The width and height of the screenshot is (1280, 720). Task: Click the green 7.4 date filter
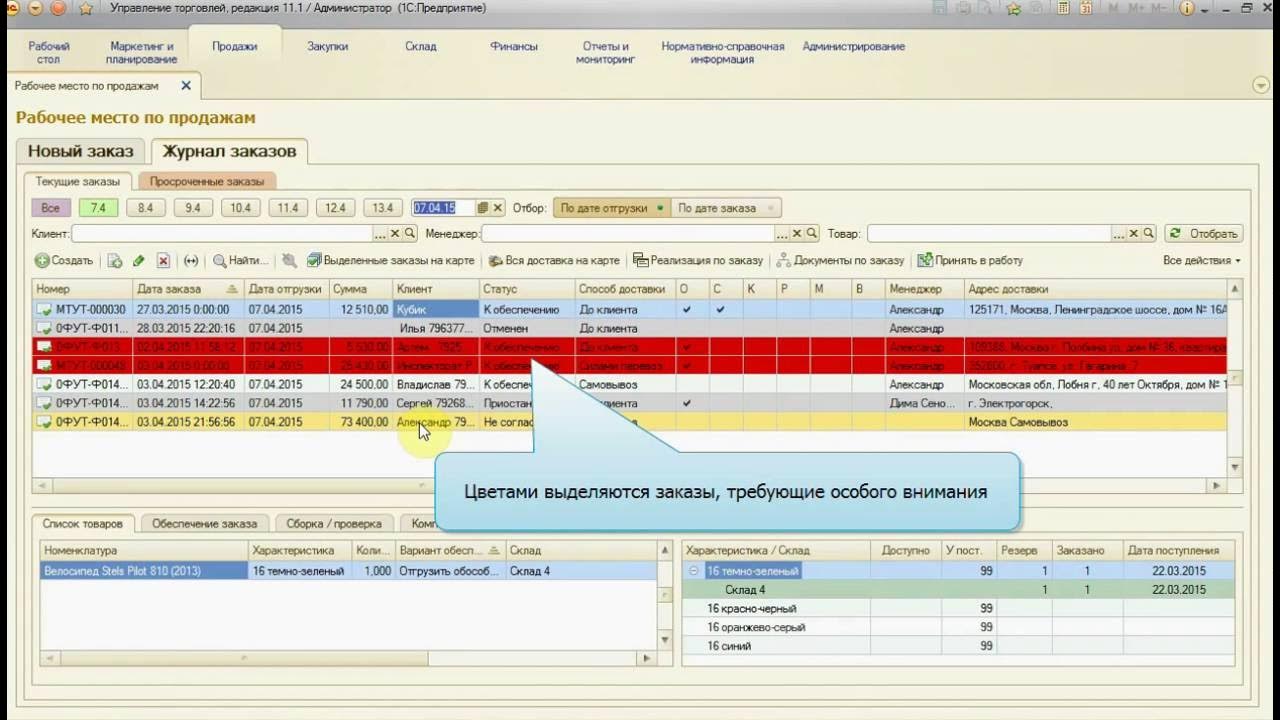coord(98,208)
